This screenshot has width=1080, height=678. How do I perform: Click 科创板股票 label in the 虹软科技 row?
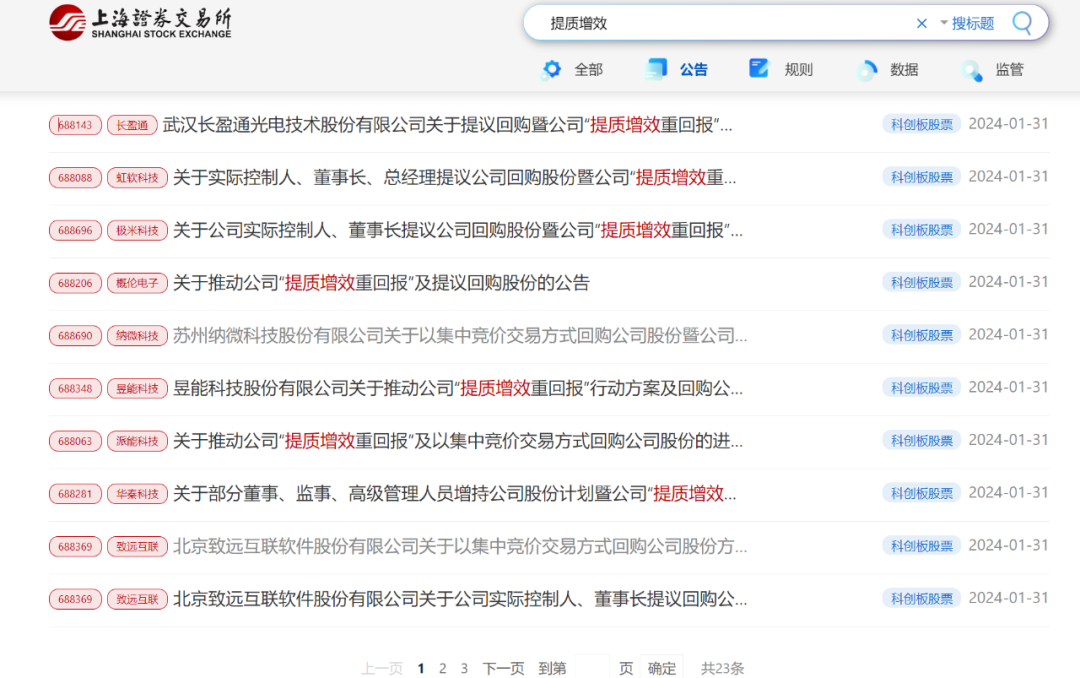pyautogui.click(x=922, y=177)
